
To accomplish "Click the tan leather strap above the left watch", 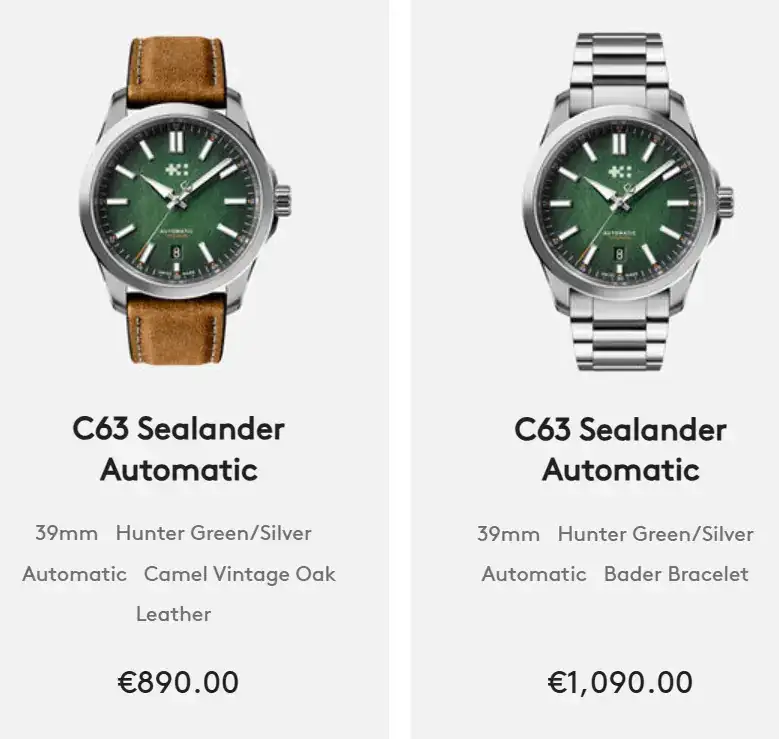I will 177,70.
